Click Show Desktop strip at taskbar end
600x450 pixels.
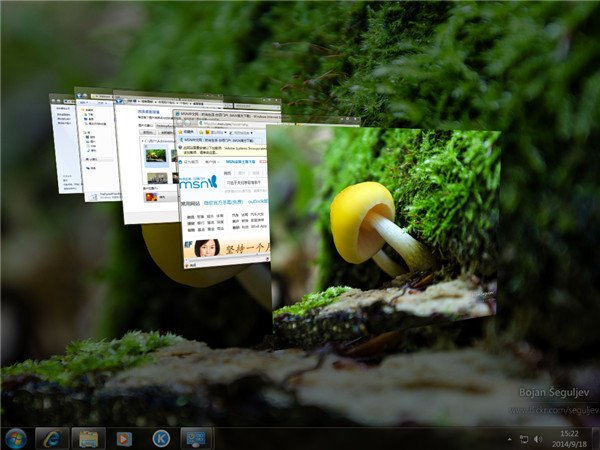(x=596, y=438)
